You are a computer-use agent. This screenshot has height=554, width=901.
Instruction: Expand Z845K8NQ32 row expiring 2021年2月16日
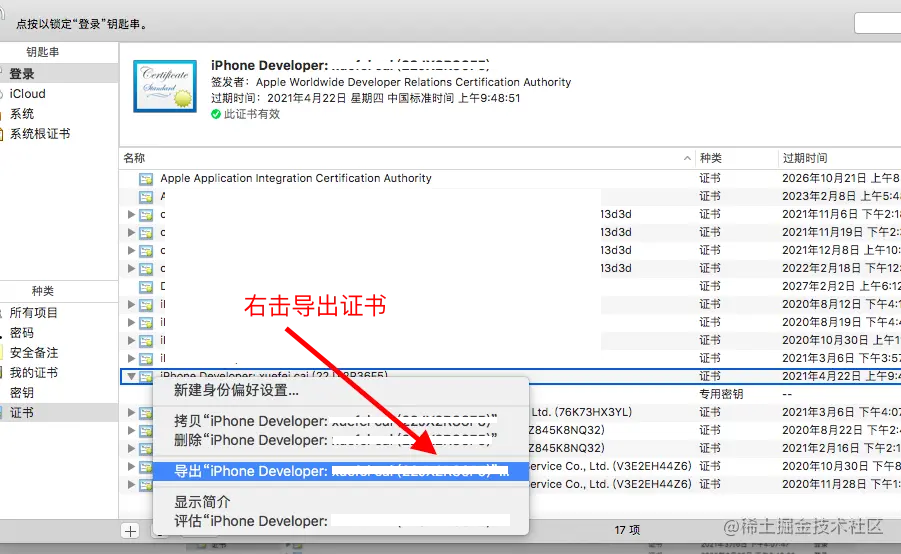[x=131, y=448]
